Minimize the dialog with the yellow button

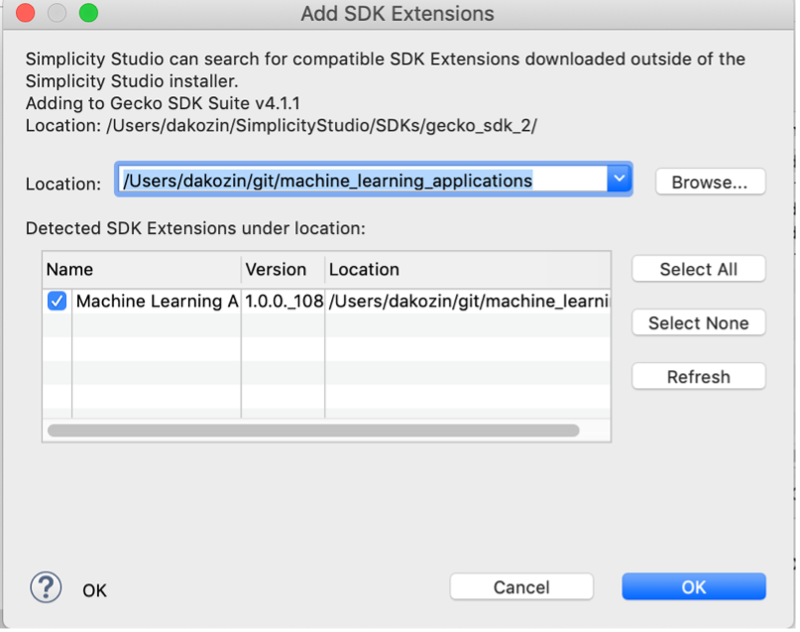(x=57, y=14)
